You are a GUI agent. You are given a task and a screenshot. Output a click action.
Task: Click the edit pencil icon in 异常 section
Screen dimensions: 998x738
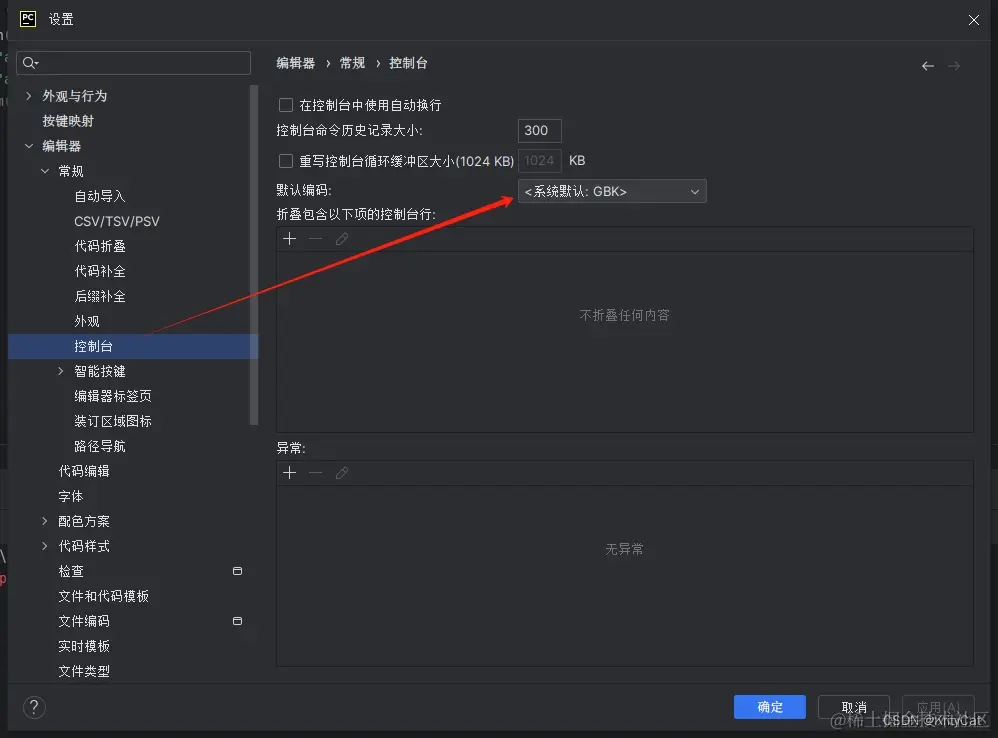click(341, 472)
